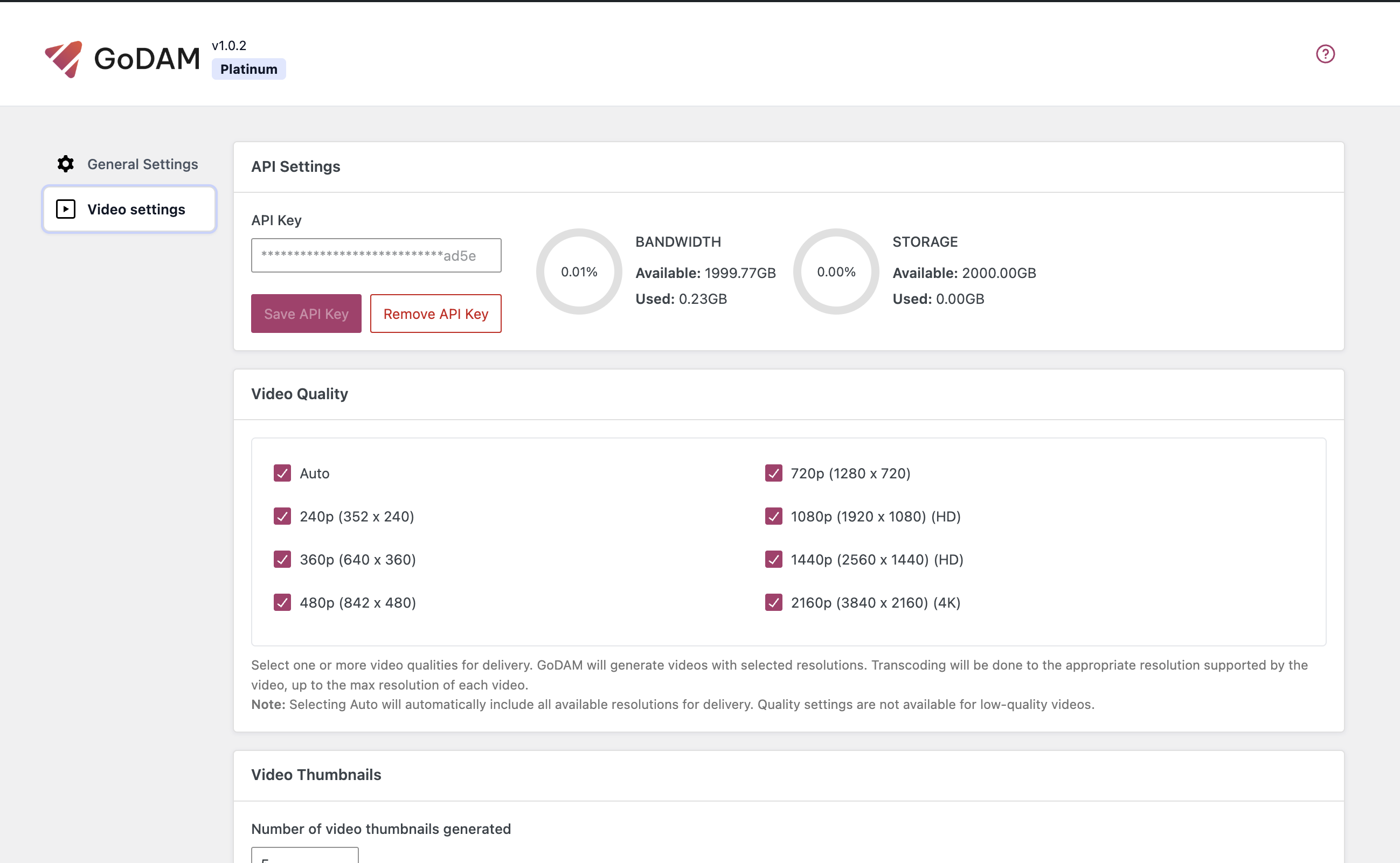
Task: Toggle the 360p (640 x 360) checkbox
Action: [282, 559]
